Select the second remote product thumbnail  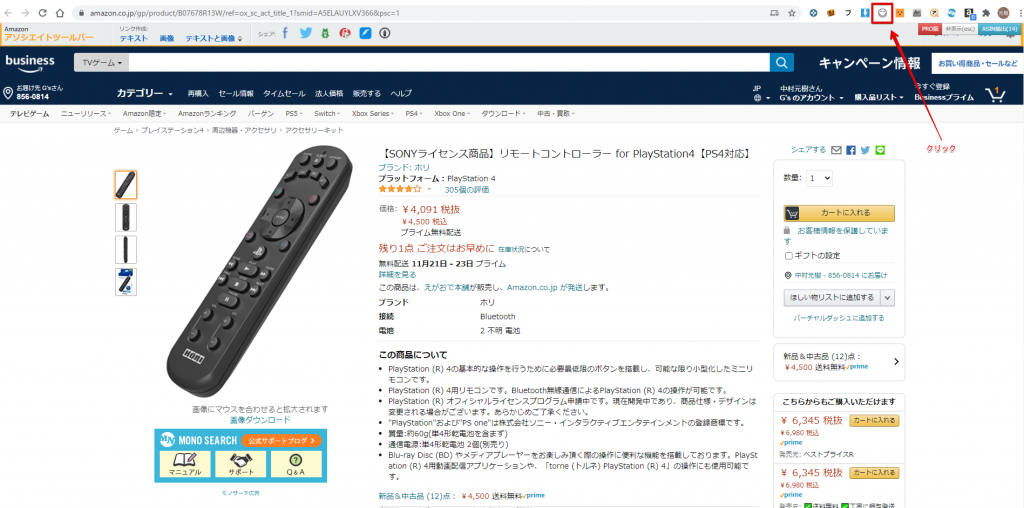click(x=126, y=217)
